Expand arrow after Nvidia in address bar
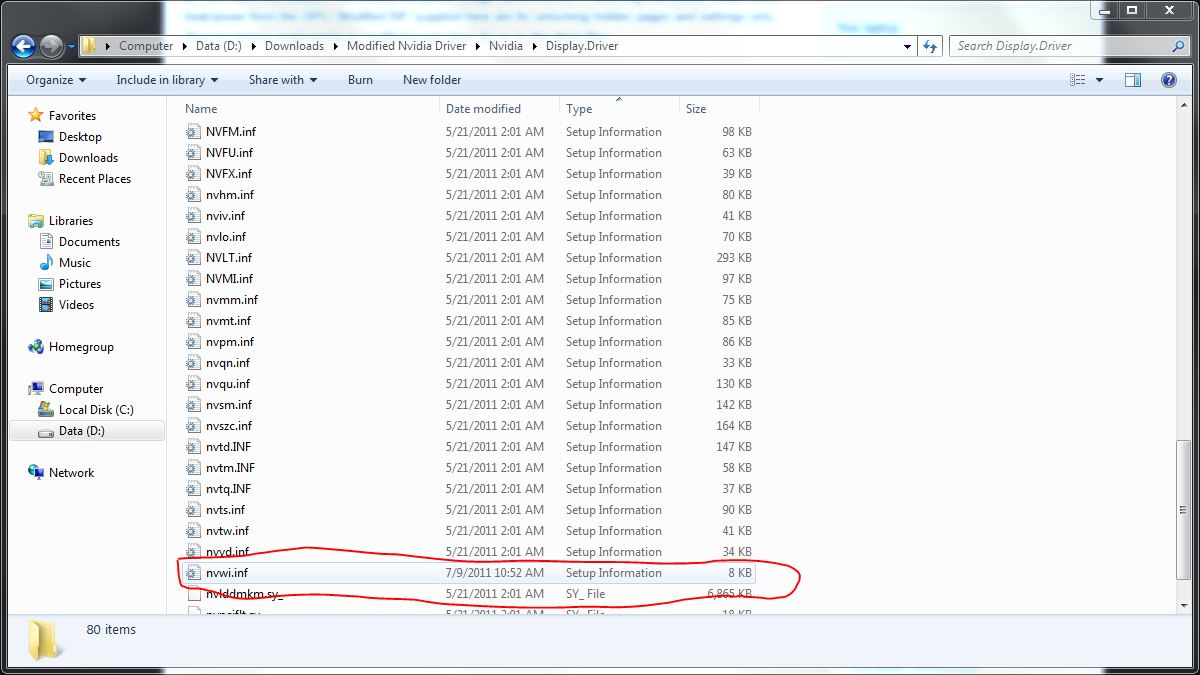 pos(533,46)
